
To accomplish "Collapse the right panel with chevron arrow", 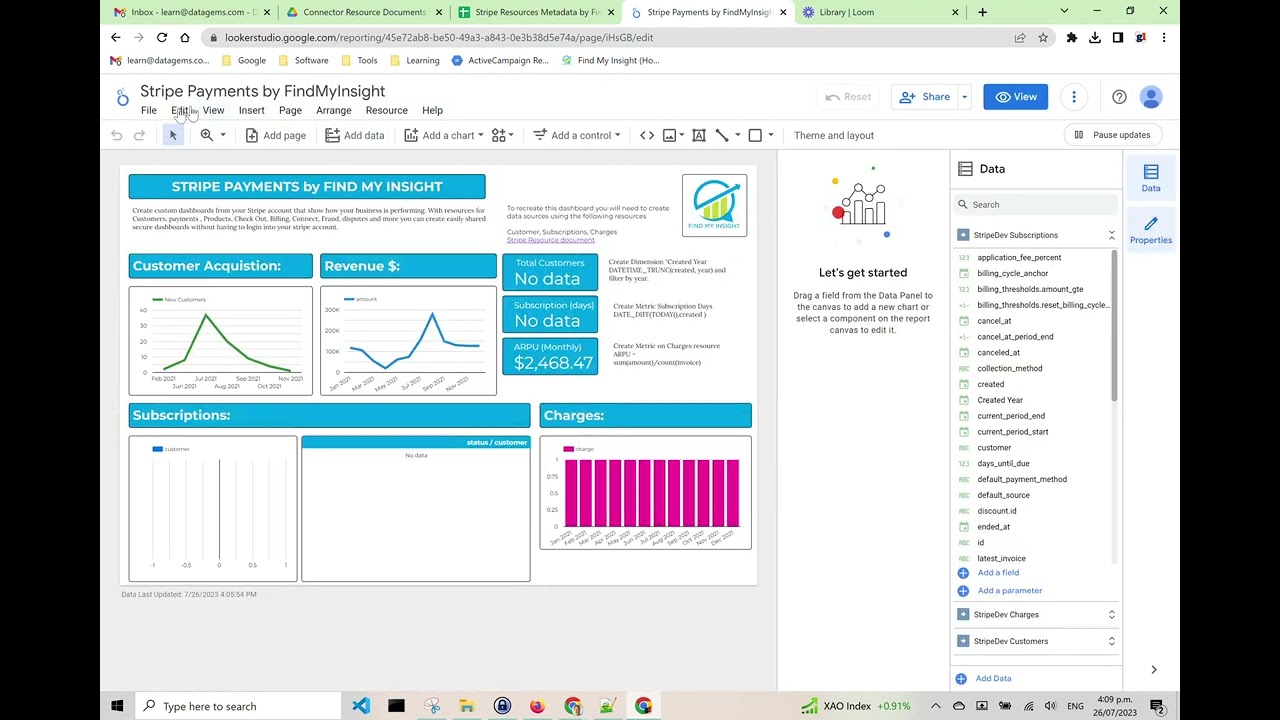I will [1153, 670].
